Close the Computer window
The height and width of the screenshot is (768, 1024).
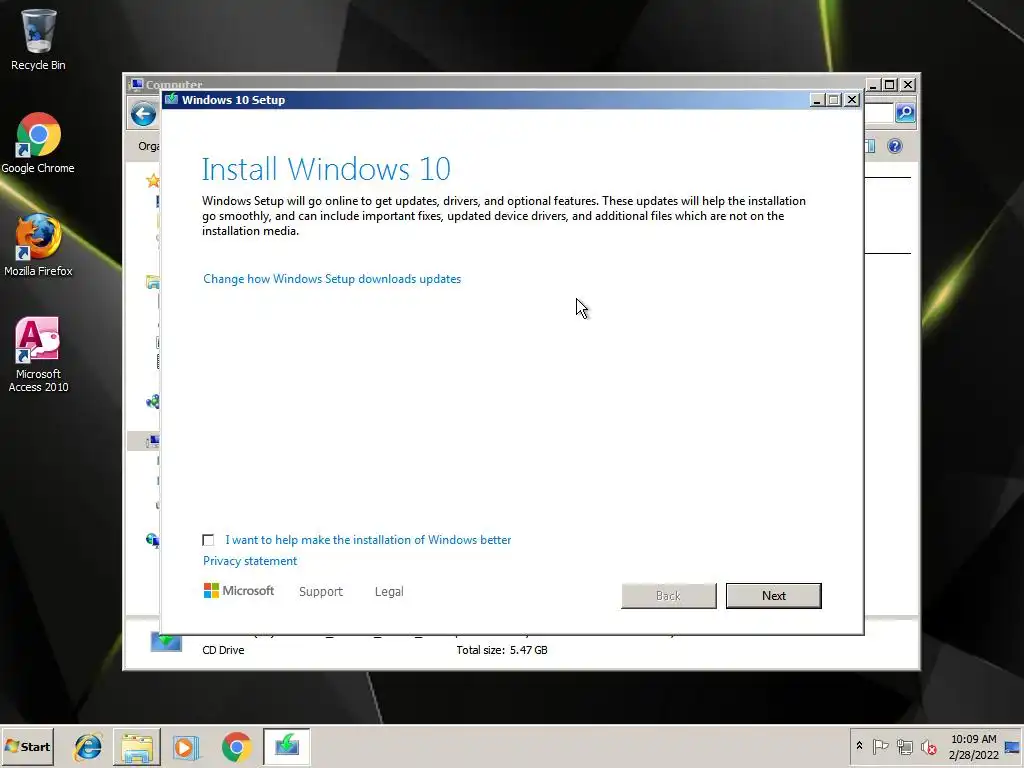tap(908, 85)
